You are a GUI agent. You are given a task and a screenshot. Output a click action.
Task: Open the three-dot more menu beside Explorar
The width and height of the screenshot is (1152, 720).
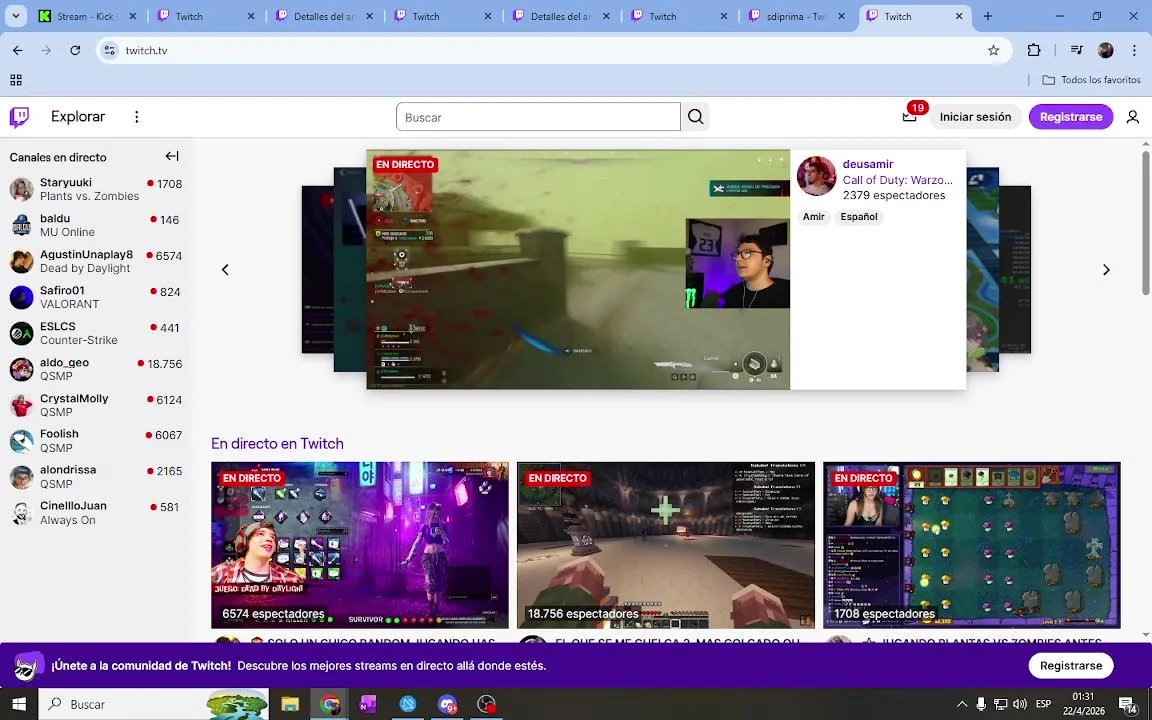(136, 117)
